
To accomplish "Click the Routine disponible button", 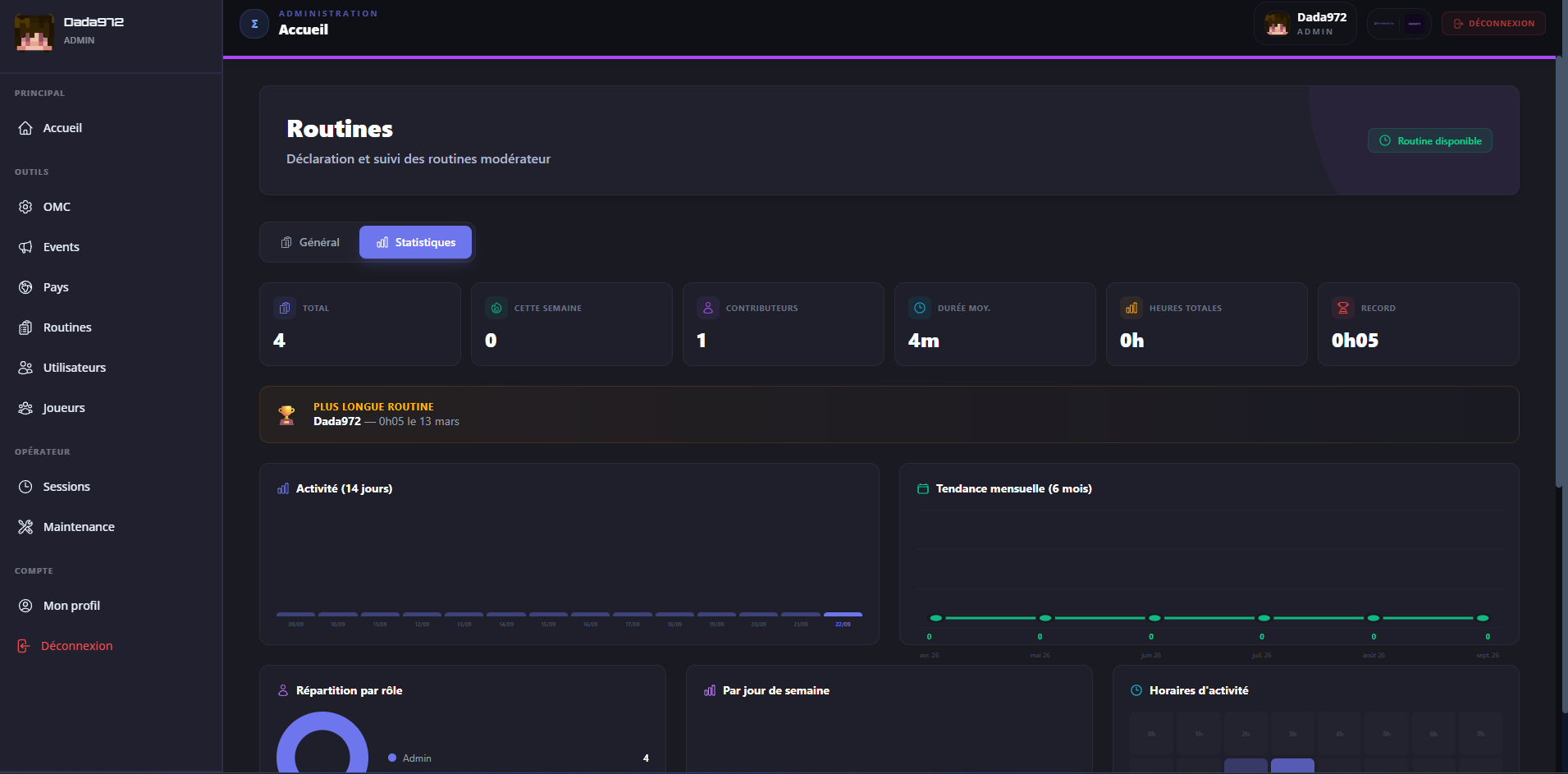I will click(x=1430, y=140).
